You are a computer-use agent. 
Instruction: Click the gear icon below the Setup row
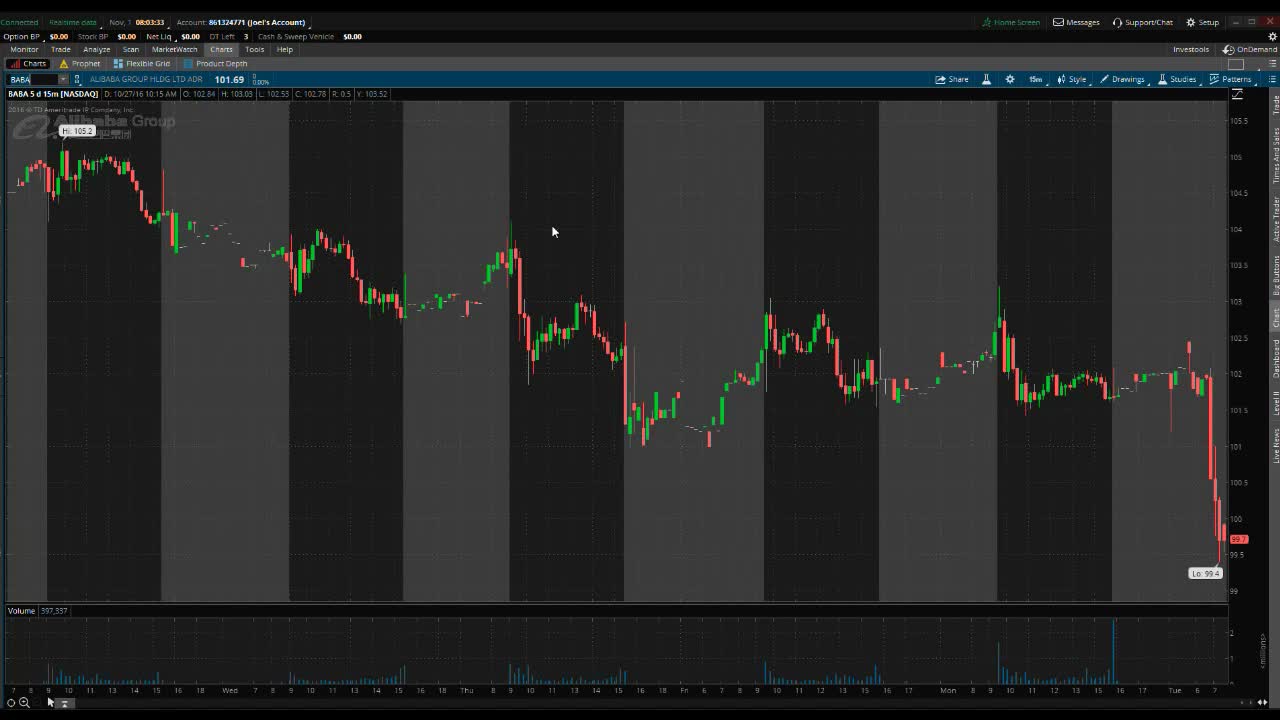(x=1272, y=36)
